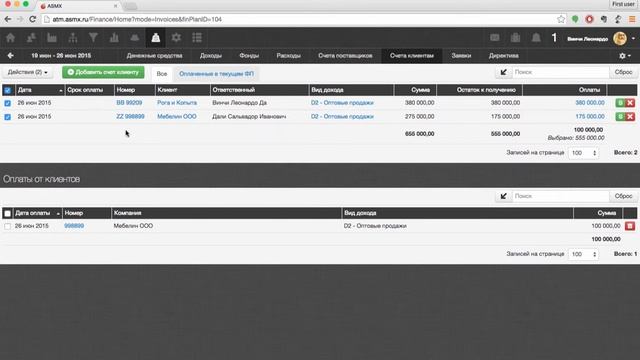Open the org-chart icon in top navigation

pyautogui.click(x=73, y=38)
